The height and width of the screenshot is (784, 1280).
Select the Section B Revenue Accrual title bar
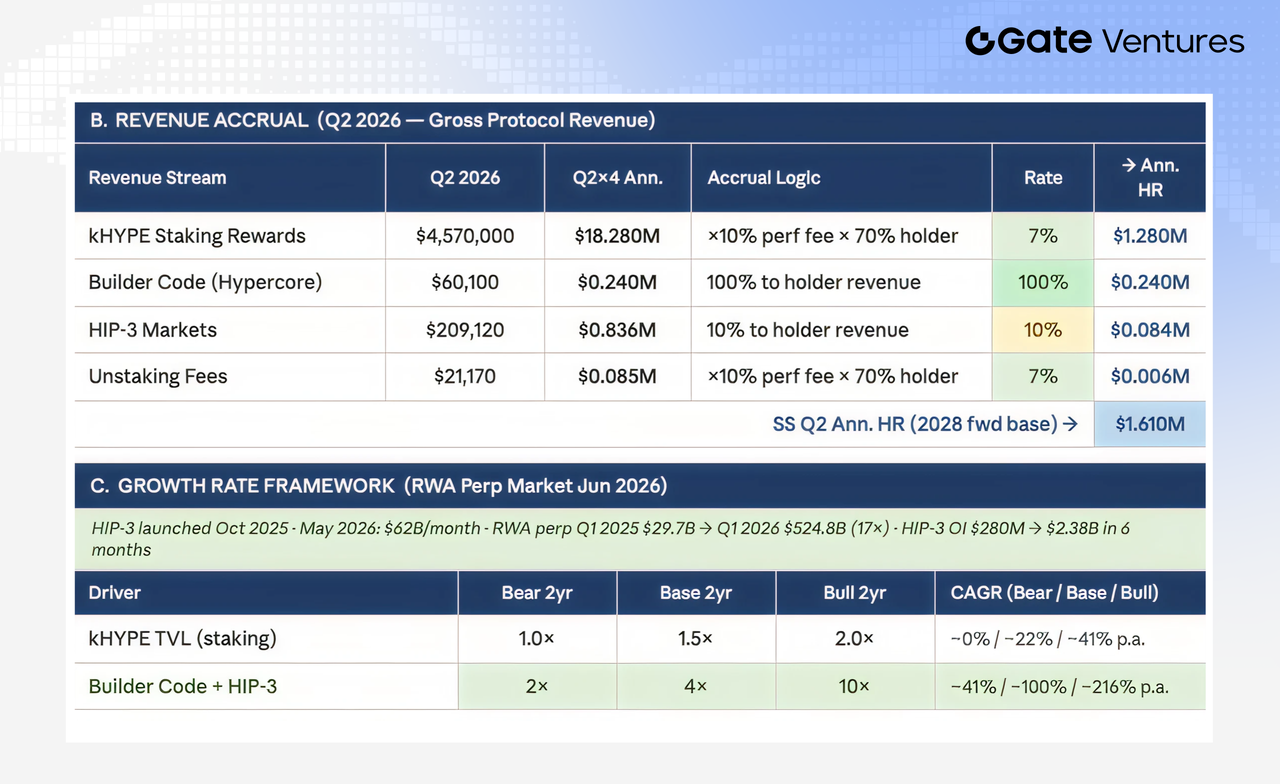click(x=640, y=120)
